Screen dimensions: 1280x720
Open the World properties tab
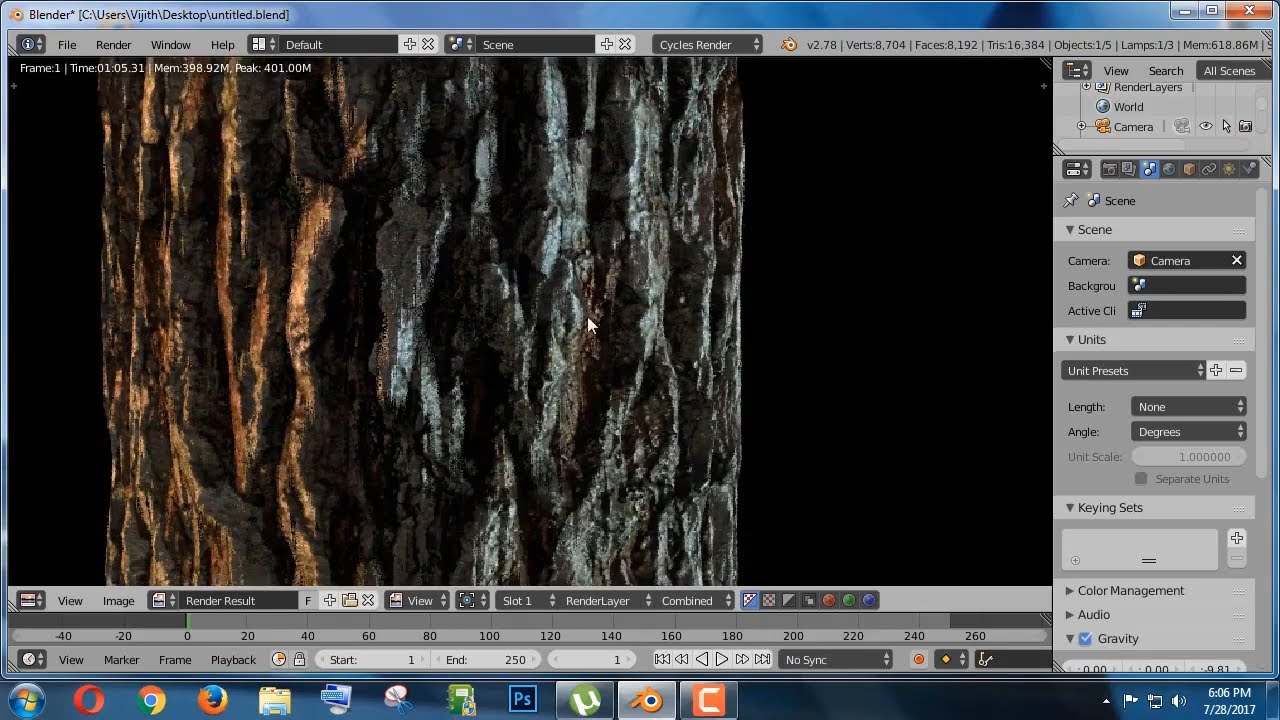(x=1169, y=169)
